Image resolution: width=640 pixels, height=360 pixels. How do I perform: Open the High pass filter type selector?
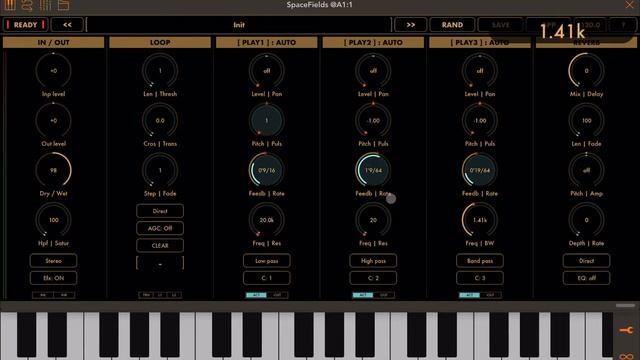373,261
